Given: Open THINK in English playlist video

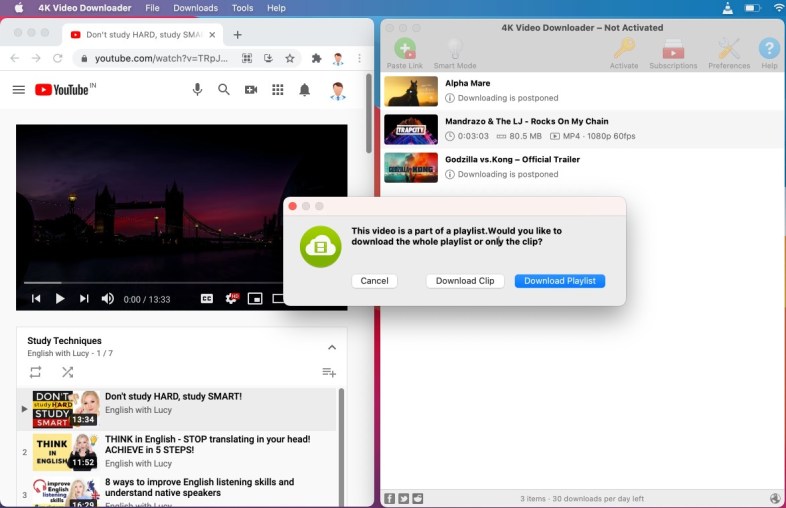Looking at the screenshot, I should click(177, 452).
